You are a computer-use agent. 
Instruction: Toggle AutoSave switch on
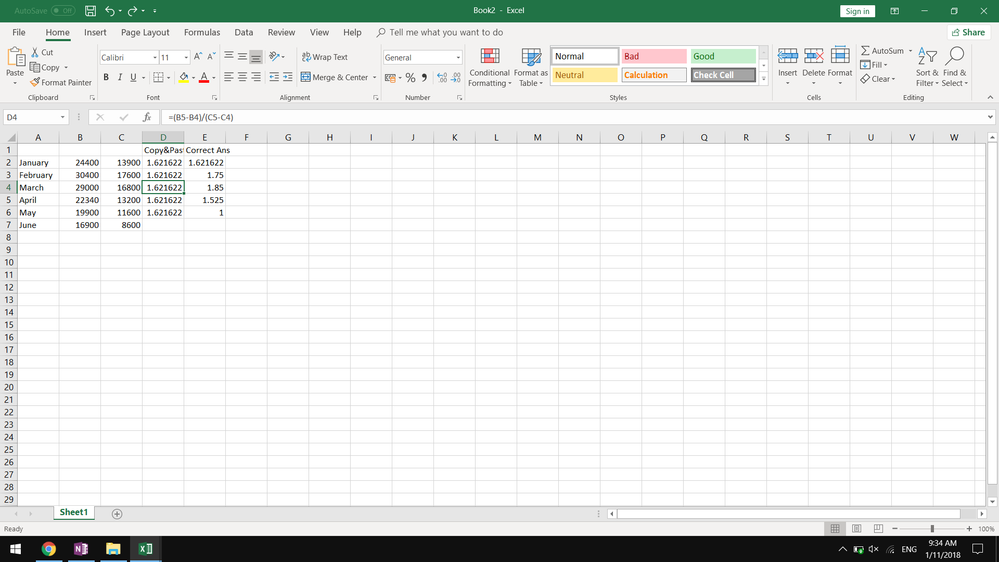[x=62, y=11]
